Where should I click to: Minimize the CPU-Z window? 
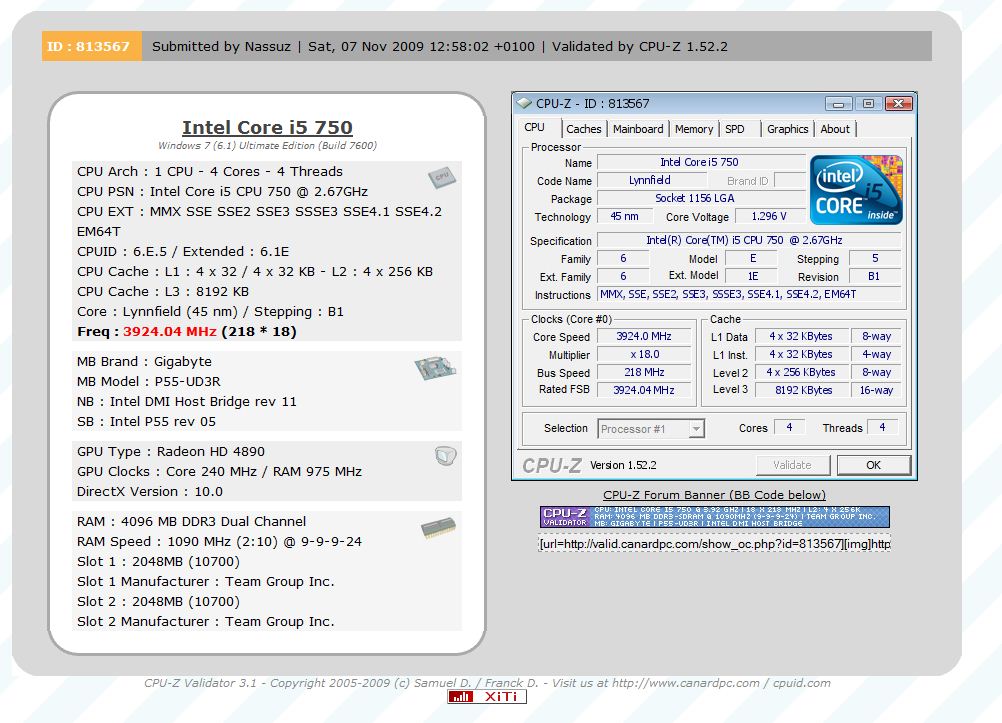point(838,104)
